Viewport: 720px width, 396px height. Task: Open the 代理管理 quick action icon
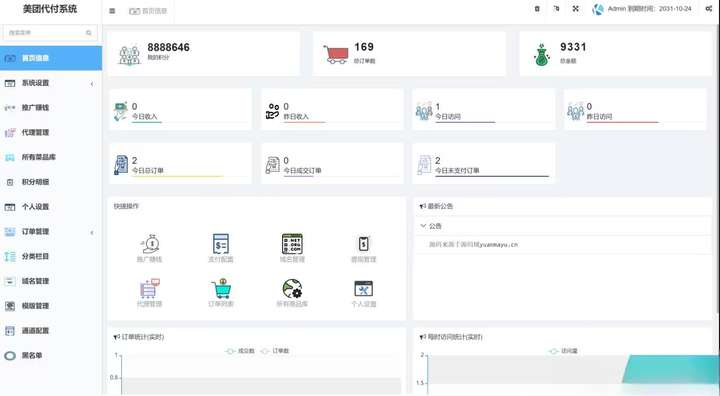[150, 289]
